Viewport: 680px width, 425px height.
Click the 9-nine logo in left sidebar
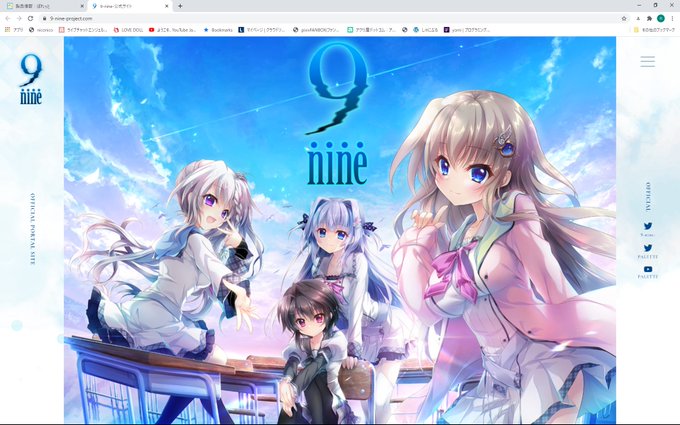31,80
